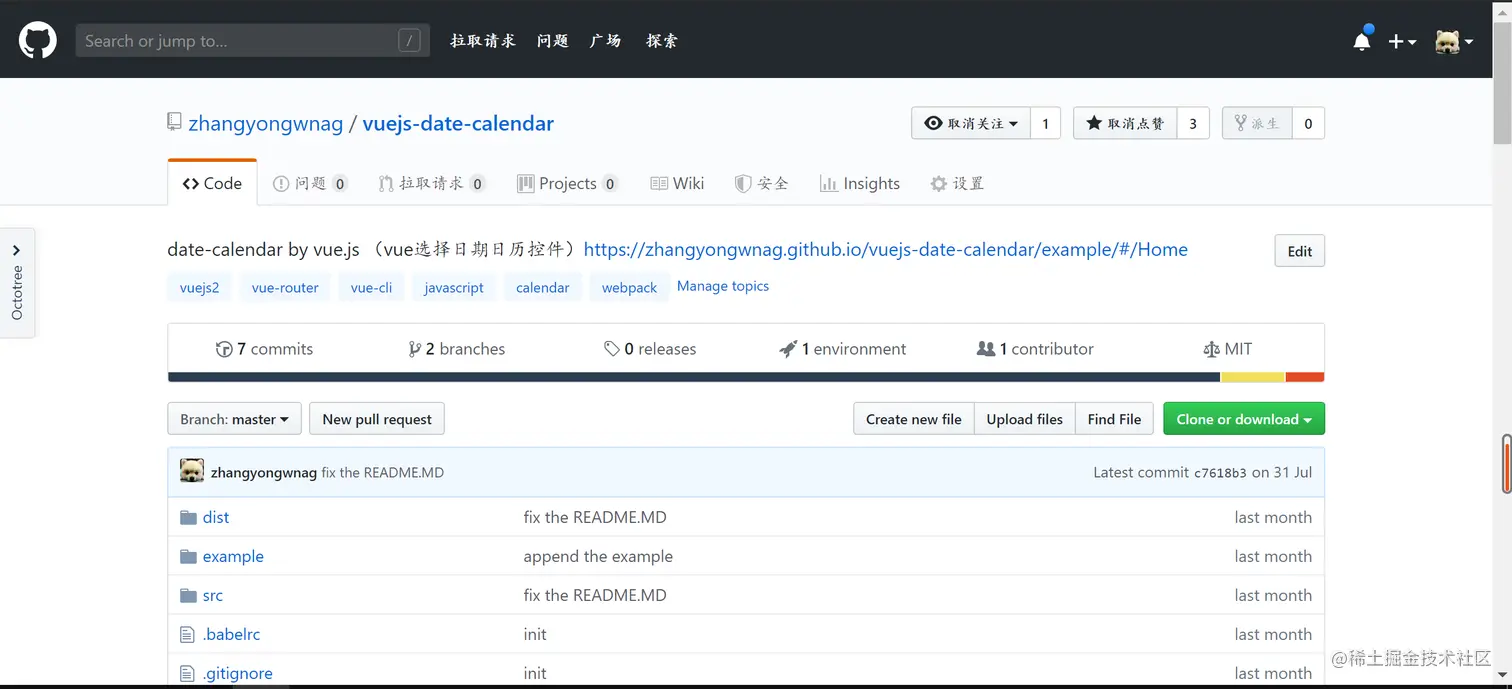
Task: Select the webpack topic tag
Action: point(629,287)
